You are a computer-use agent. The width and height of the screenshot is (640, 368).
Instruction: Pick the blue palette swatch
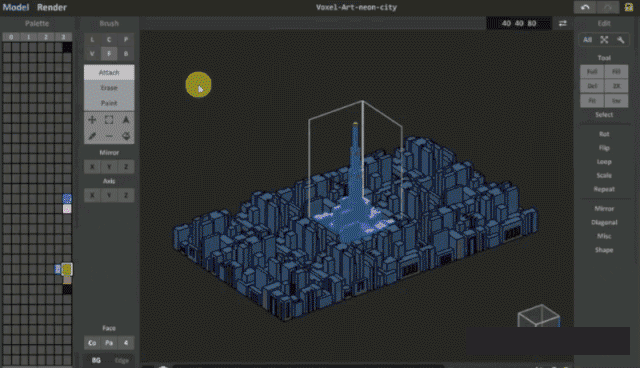coord(67,199)
